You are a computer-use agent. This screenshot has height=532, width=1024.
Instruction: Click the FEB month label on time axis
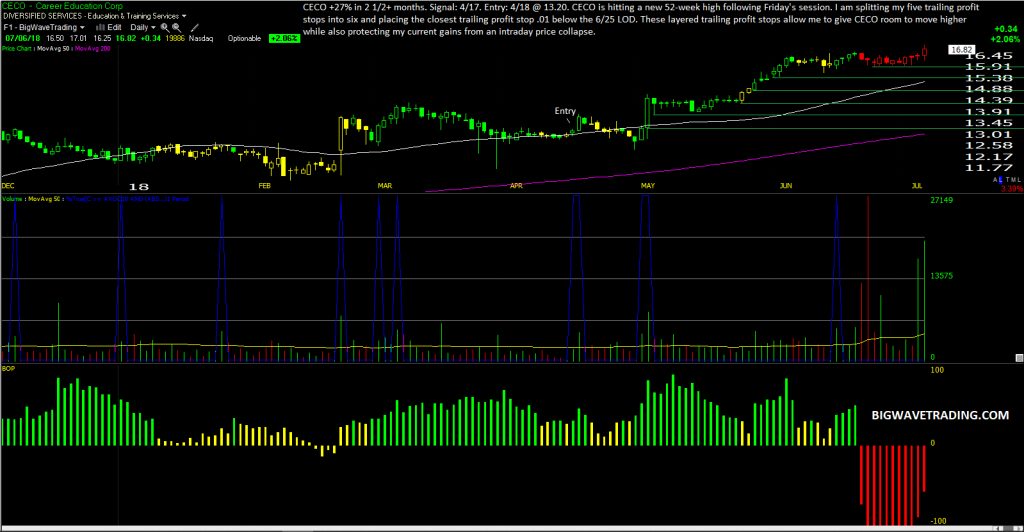click(x=264, y=186)
